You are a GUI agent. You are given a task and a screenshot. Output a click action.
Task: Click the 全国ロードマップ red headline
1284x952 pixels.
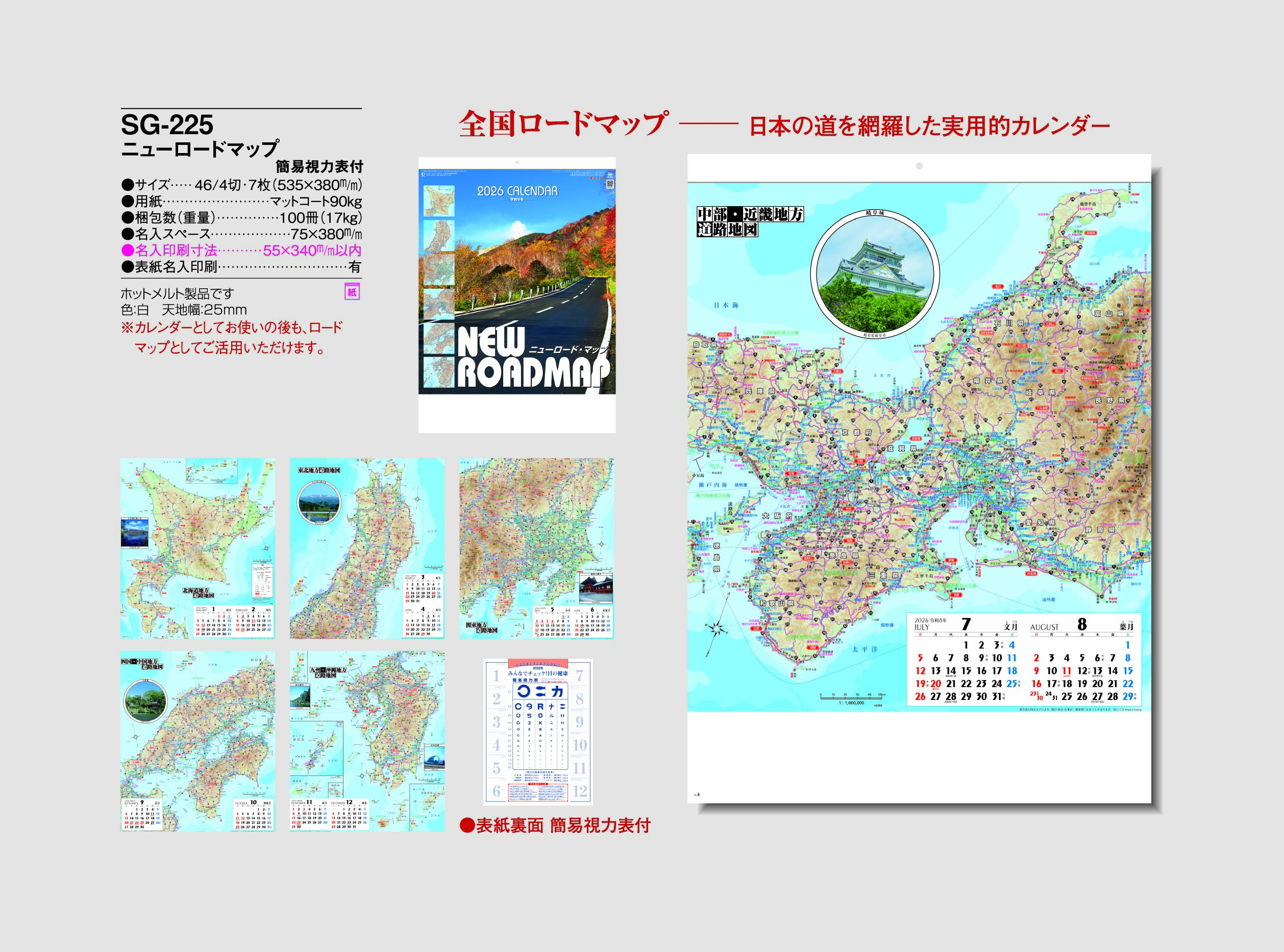(x=563, y=123)
